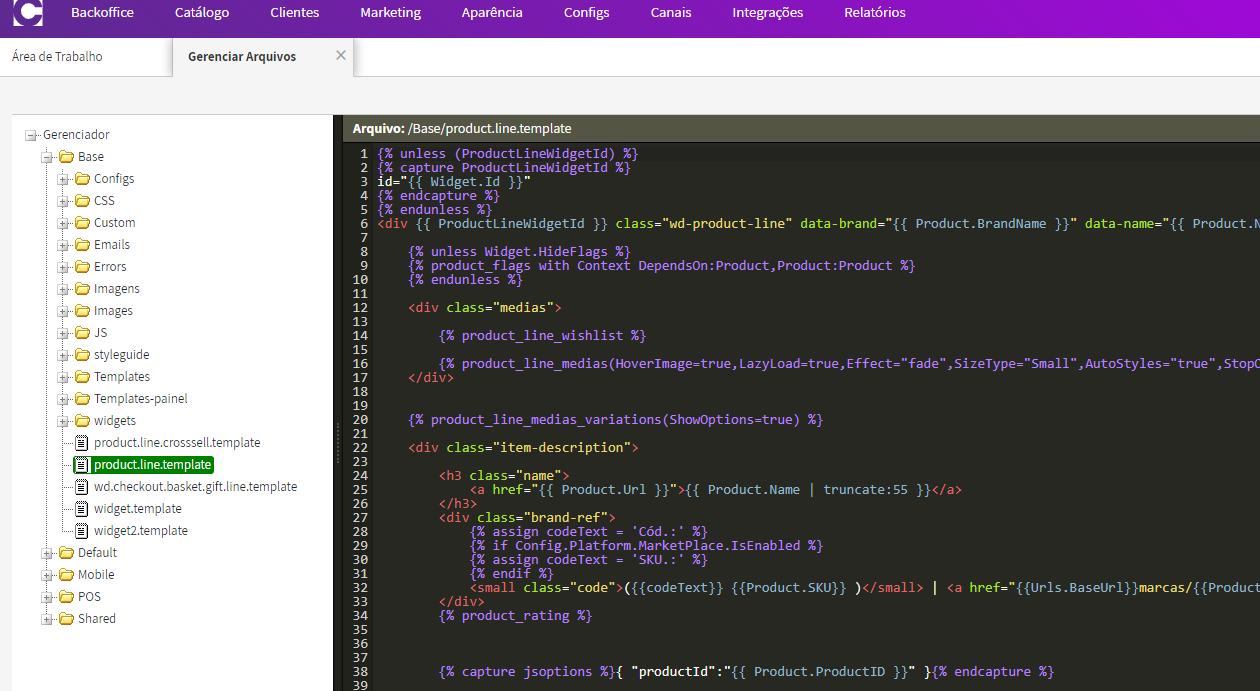The height and width of the screenshot is (691, 1260).
Task: Click the company logo icon
Action: [28, 13]
